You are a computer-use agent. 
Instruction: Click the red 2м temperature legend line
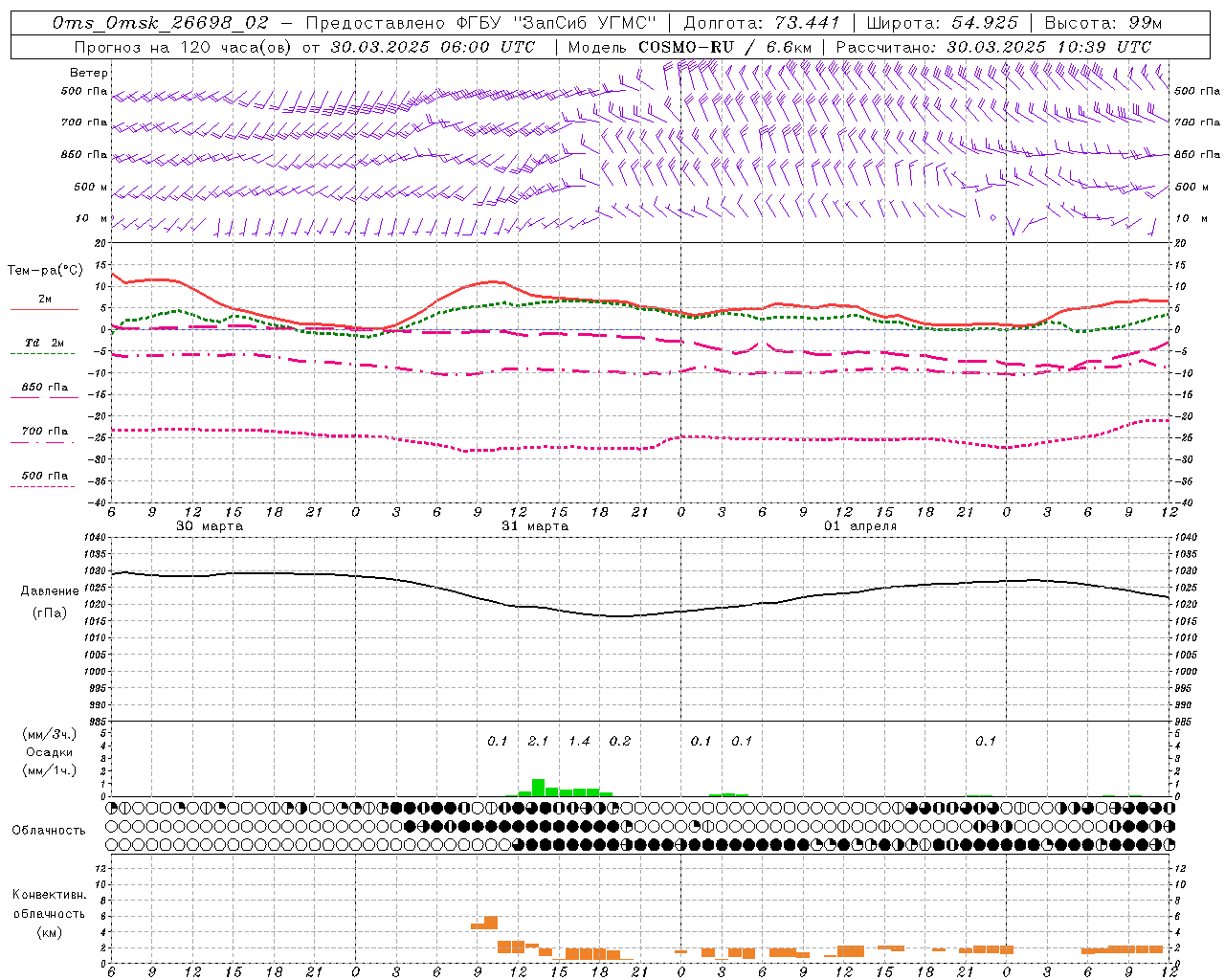pos(44,309)
